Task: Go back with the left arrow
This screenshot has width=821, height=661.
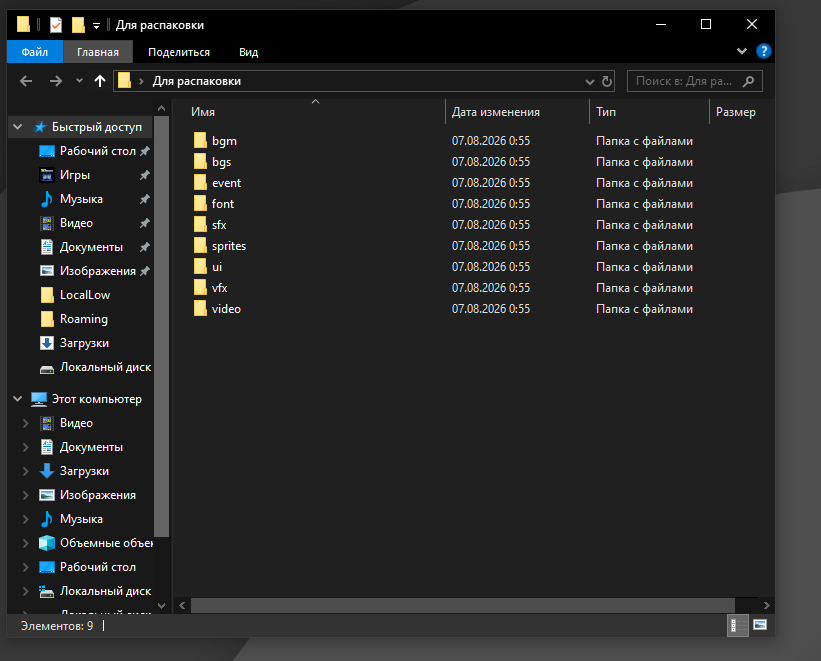Action: 26,81
